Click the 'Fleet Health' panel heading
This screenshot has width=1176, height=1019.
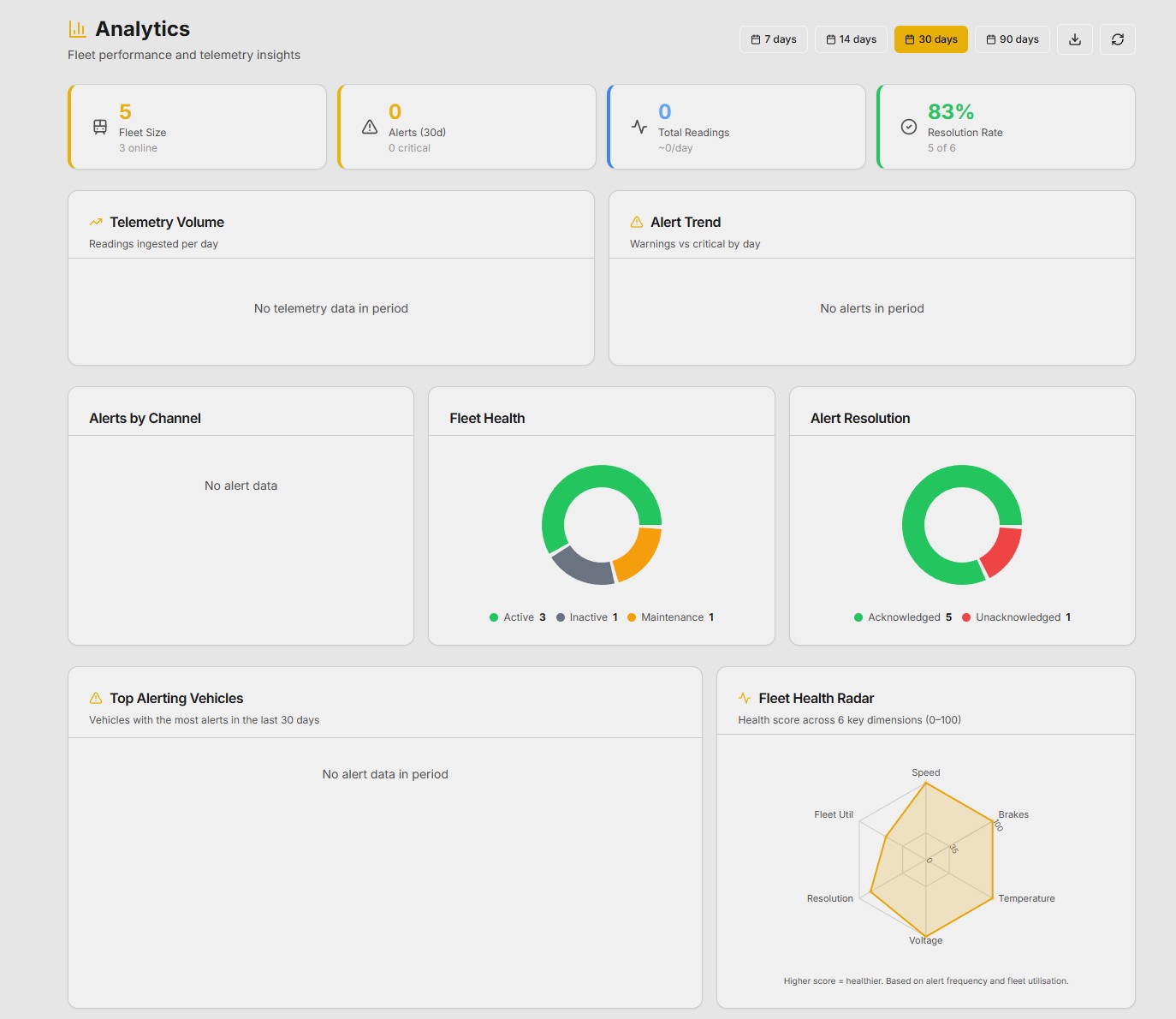(x=487, y=418)
